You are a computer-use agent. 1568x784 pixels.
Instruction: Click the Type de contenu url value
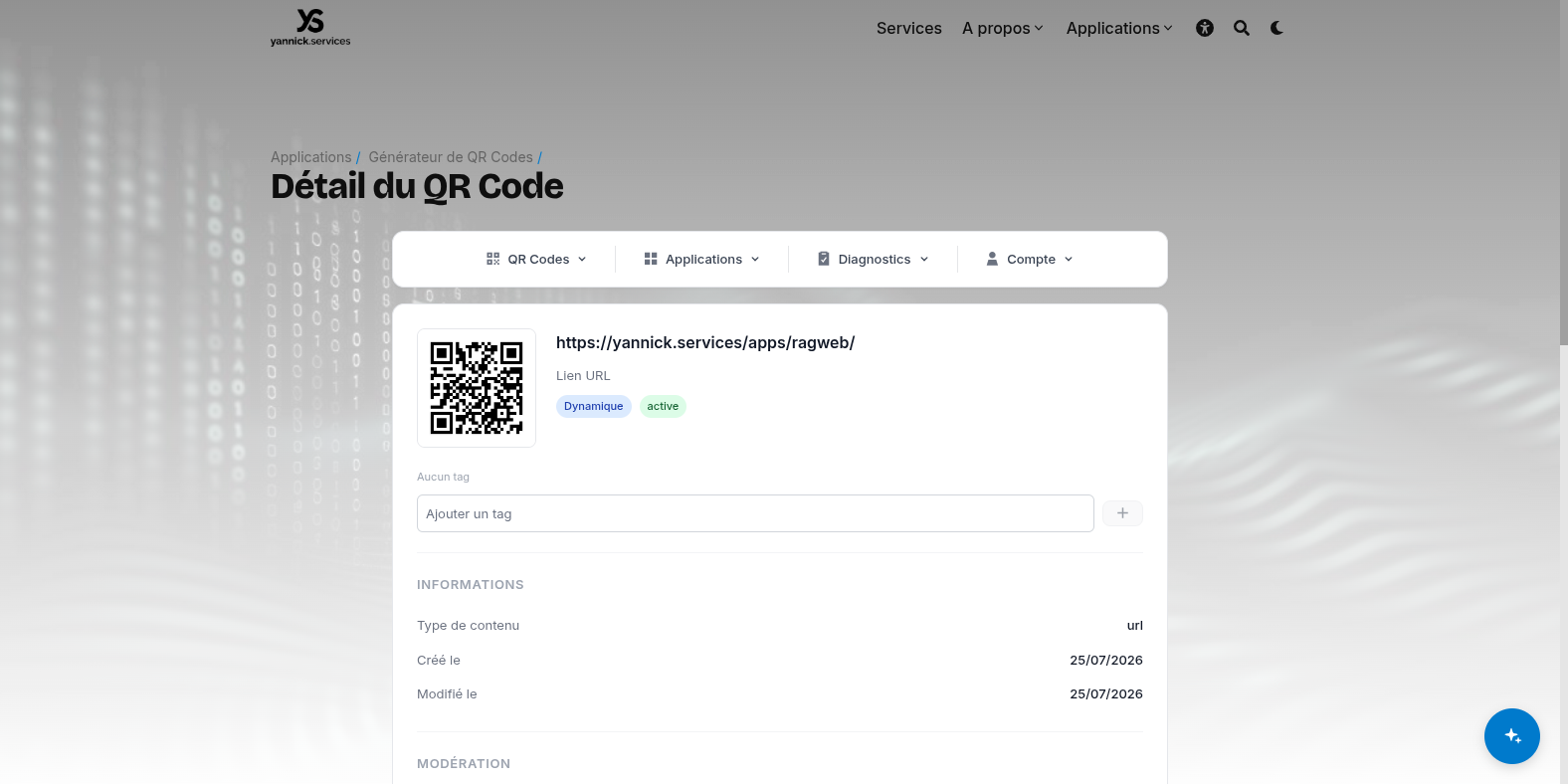1135,626
